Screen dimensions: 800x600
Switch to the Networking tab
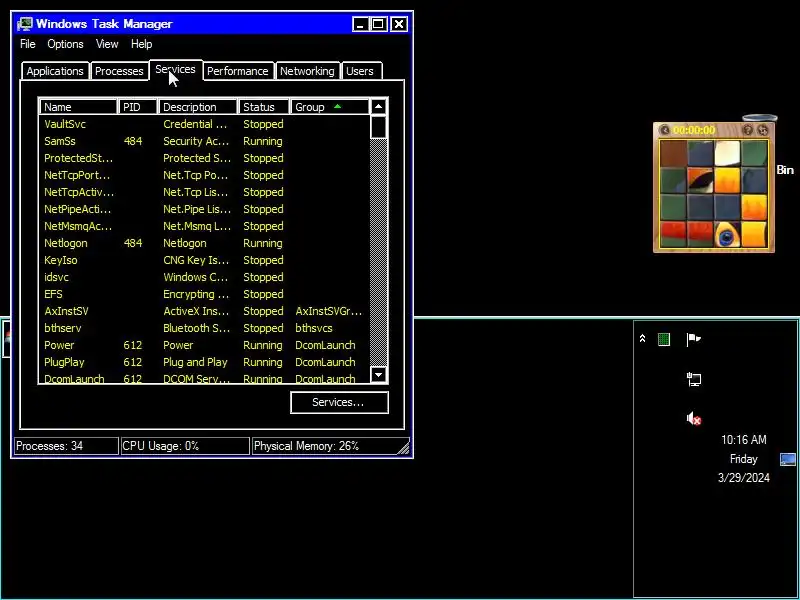pyautogui.click(x=307, y=71)
